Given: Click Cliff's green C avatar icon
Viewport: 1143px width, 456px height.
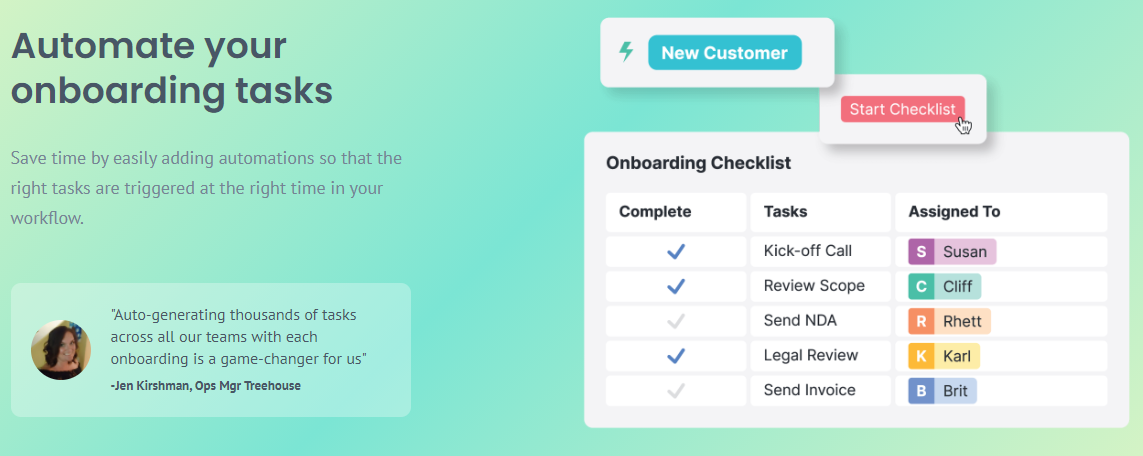Looking at the screenshot, I should pyautogui.click(x=921, y=286).
